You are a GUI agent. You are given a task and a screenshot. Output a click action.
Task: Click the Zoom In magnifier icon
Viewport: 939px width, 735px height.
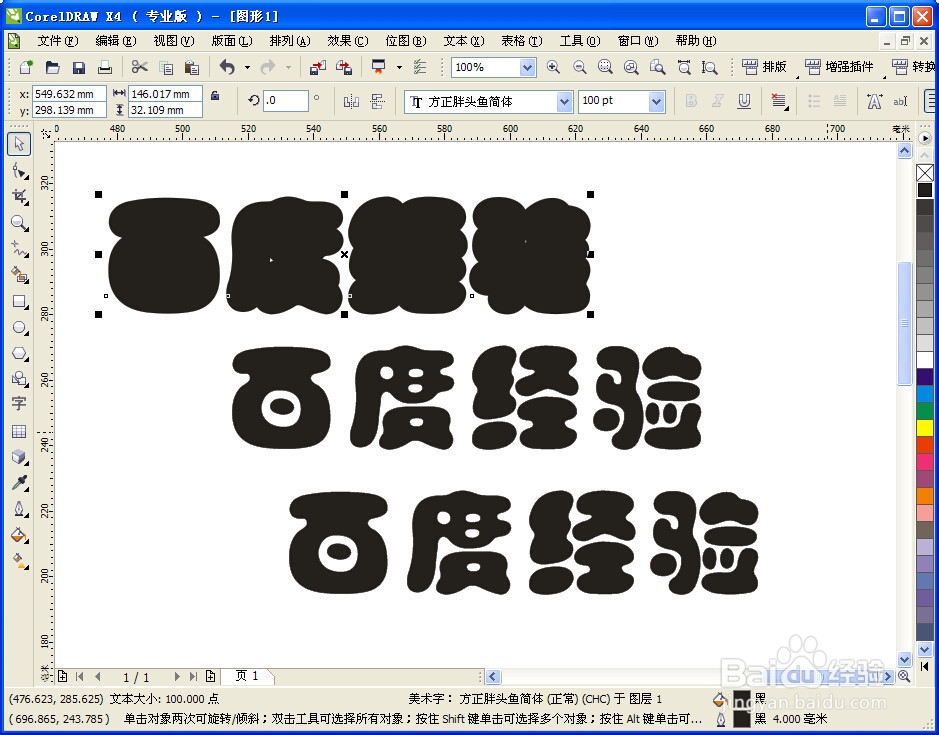(553, 67)
